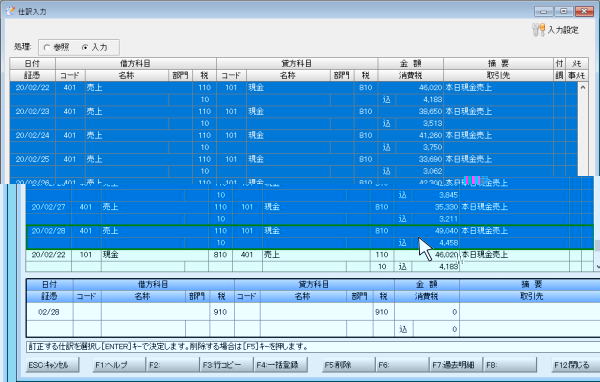The width and height of the screenshot is (600, 382).
Task: Click consumption tax 4,458 cell
Action: coord(435,242)
